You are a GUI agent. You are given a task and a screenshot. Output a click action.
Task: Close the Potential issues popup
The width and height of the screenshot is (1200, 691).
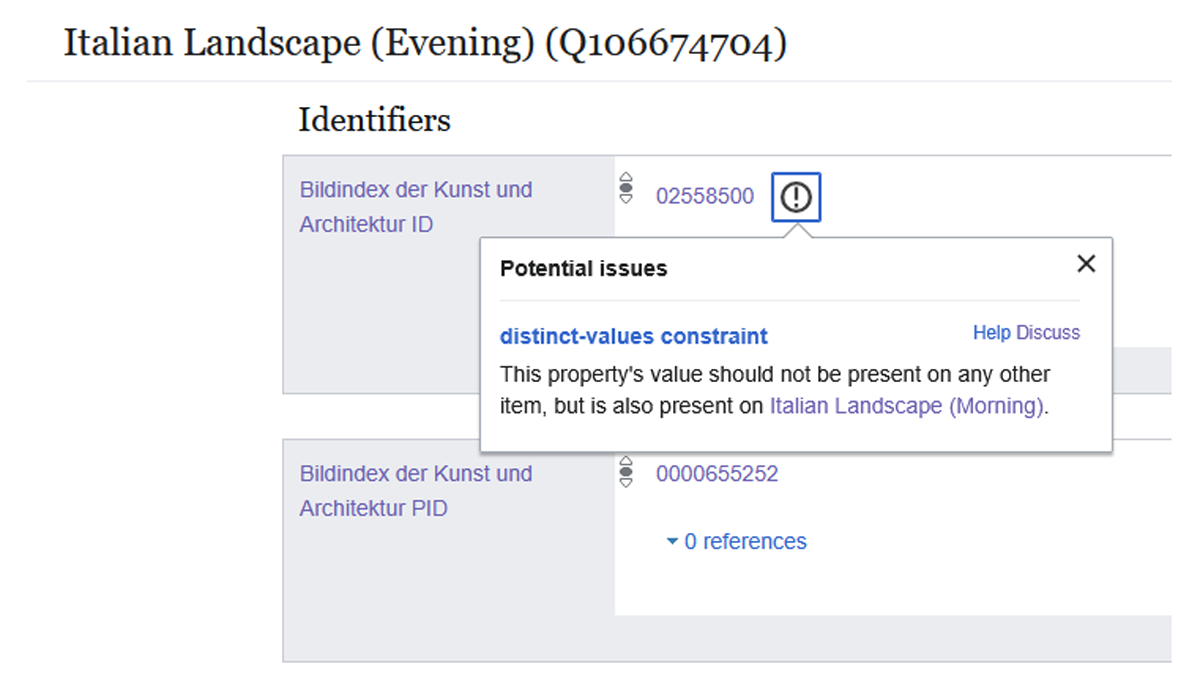coord(1086,264)
